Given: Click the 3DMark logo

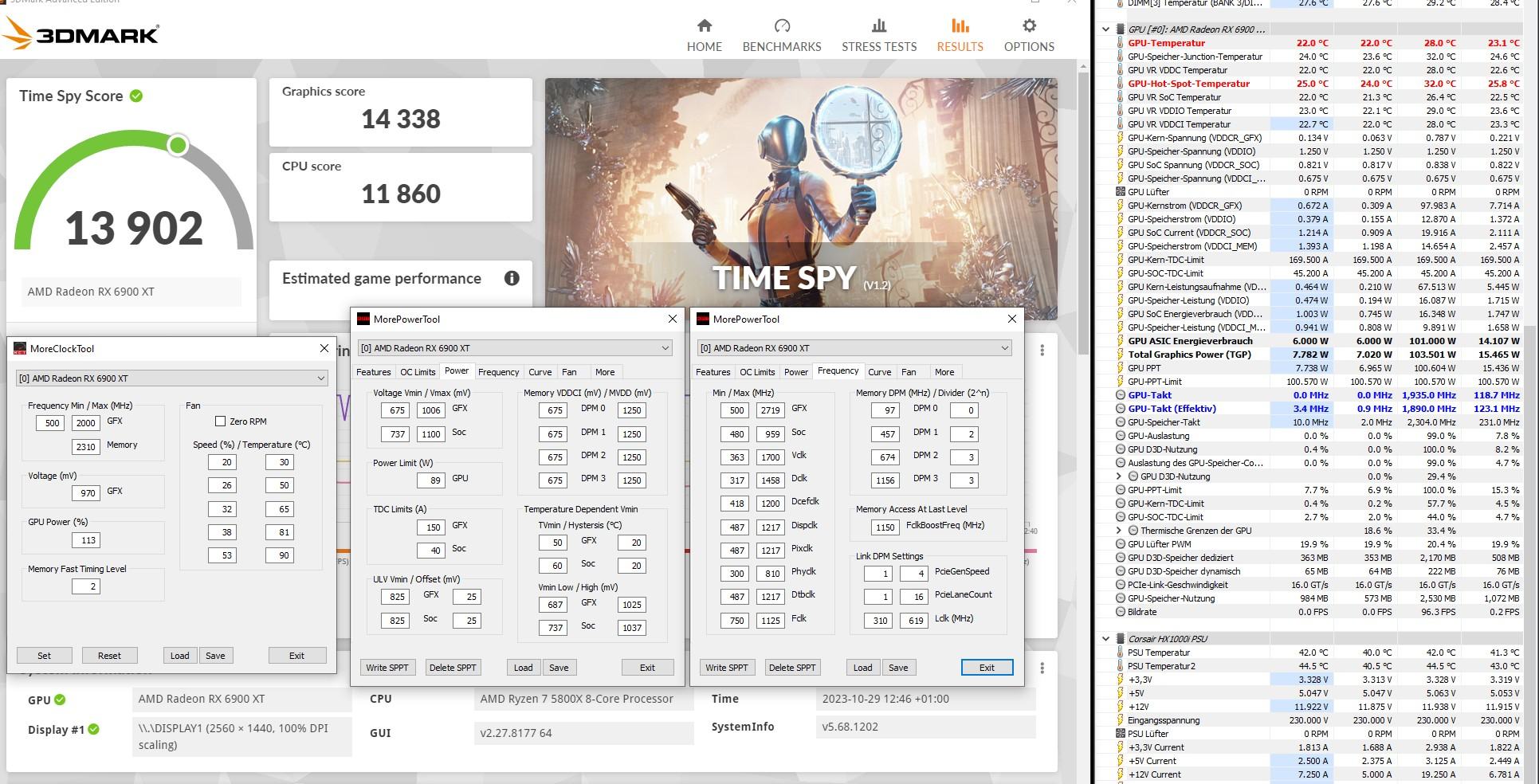Looking at the screenshot, I should point(82,33).
